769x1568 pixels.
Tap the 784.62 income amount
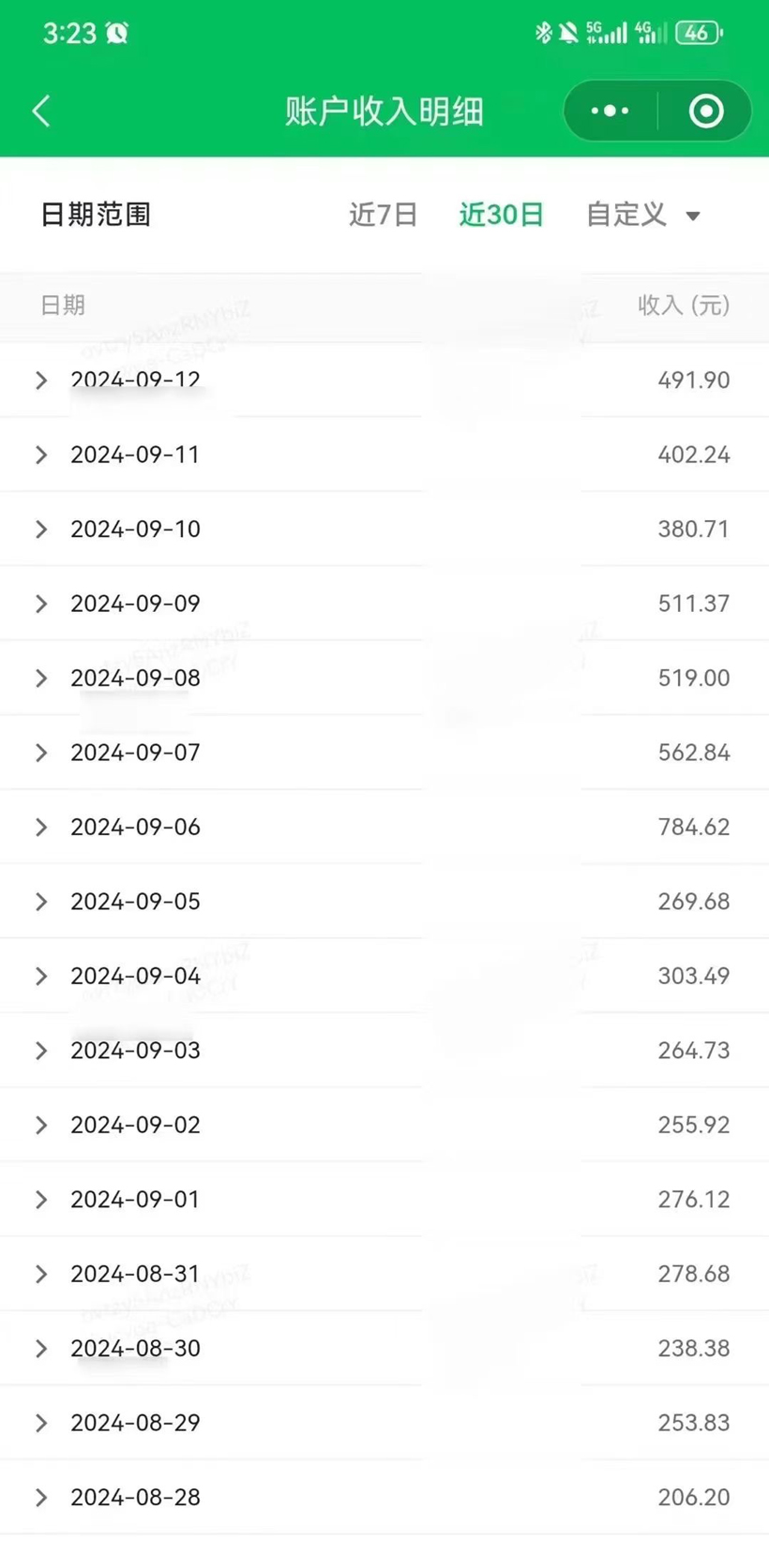(x=693, y=827)
